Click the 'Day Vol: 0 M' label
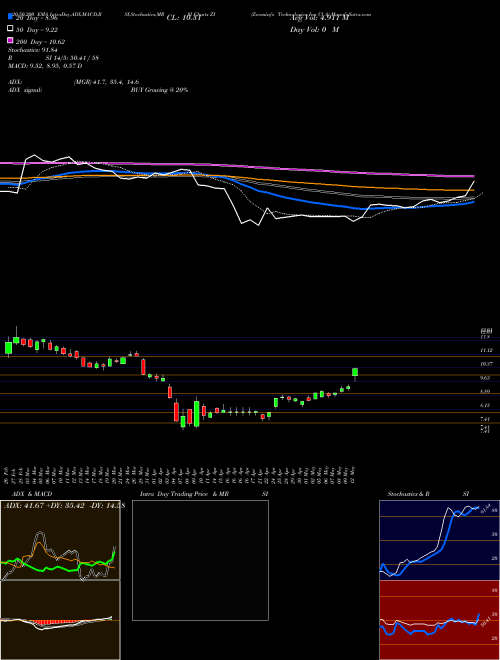 [x=314, y=29]
